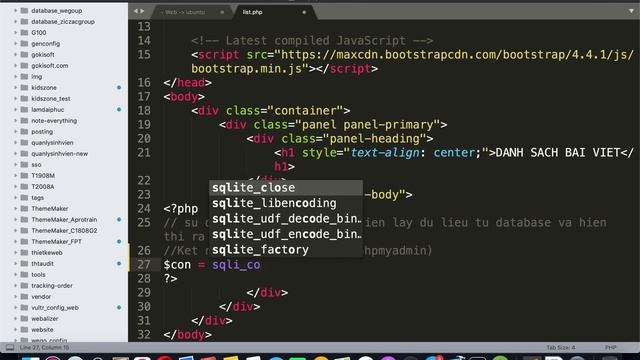Viewport: 640px width, 360px height.
Task: Click Line 27, Column 10 status text
Action: (44, 348)
